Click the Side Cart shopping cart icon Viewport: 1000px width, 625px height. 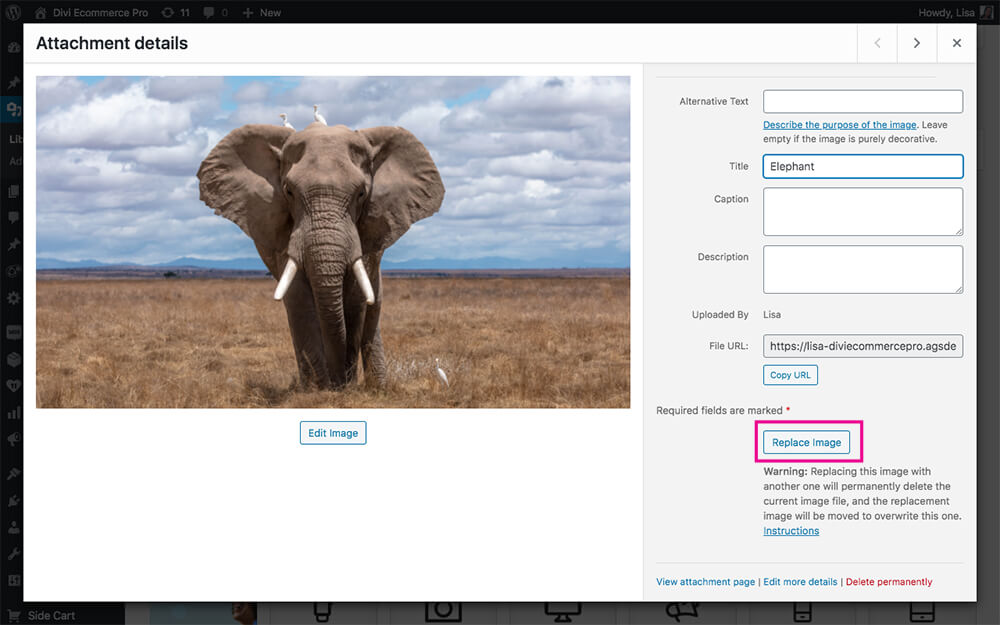pos(13,615)
